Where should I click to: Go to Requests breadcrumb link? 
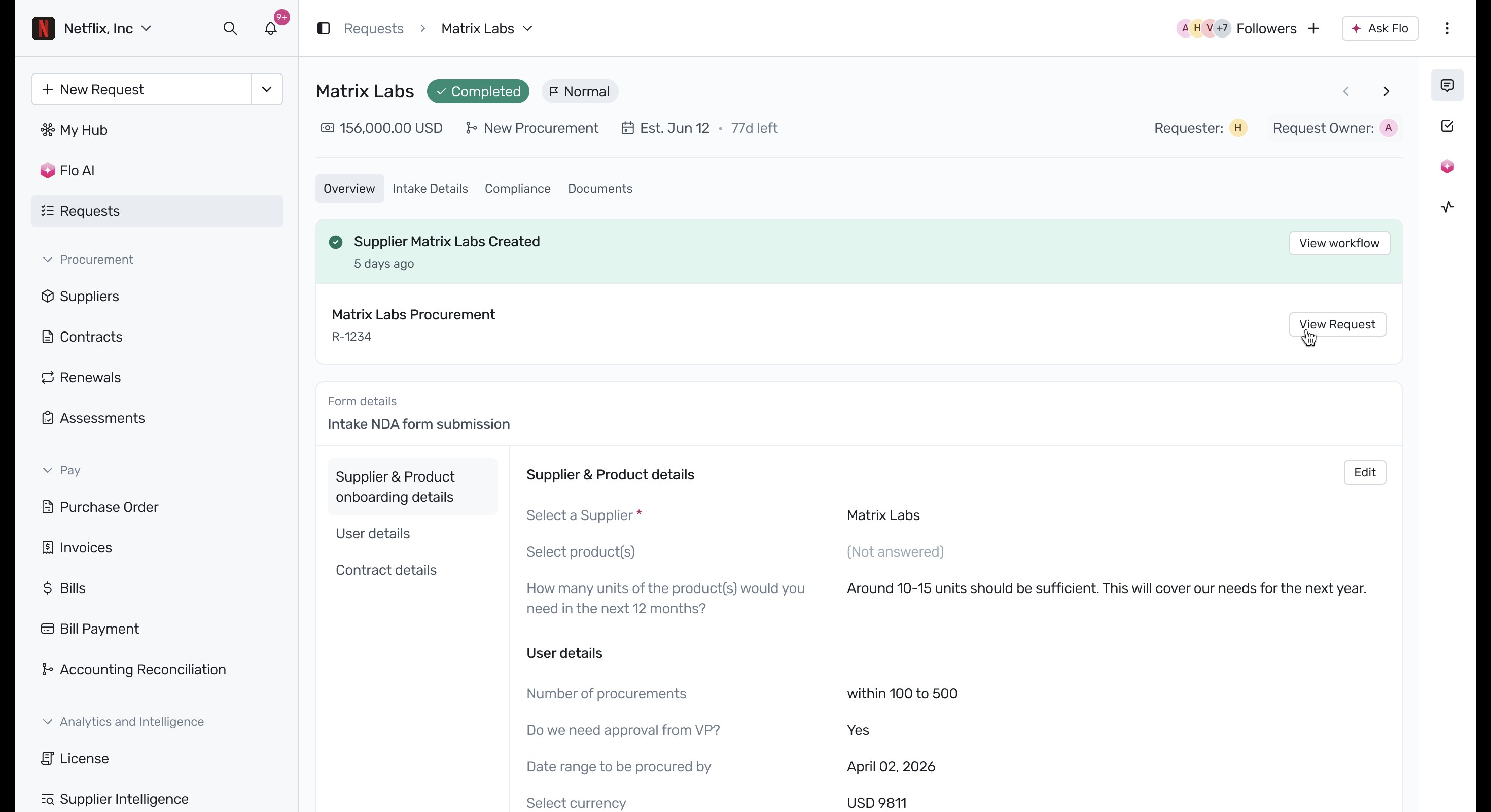click(x=373, y=28)
